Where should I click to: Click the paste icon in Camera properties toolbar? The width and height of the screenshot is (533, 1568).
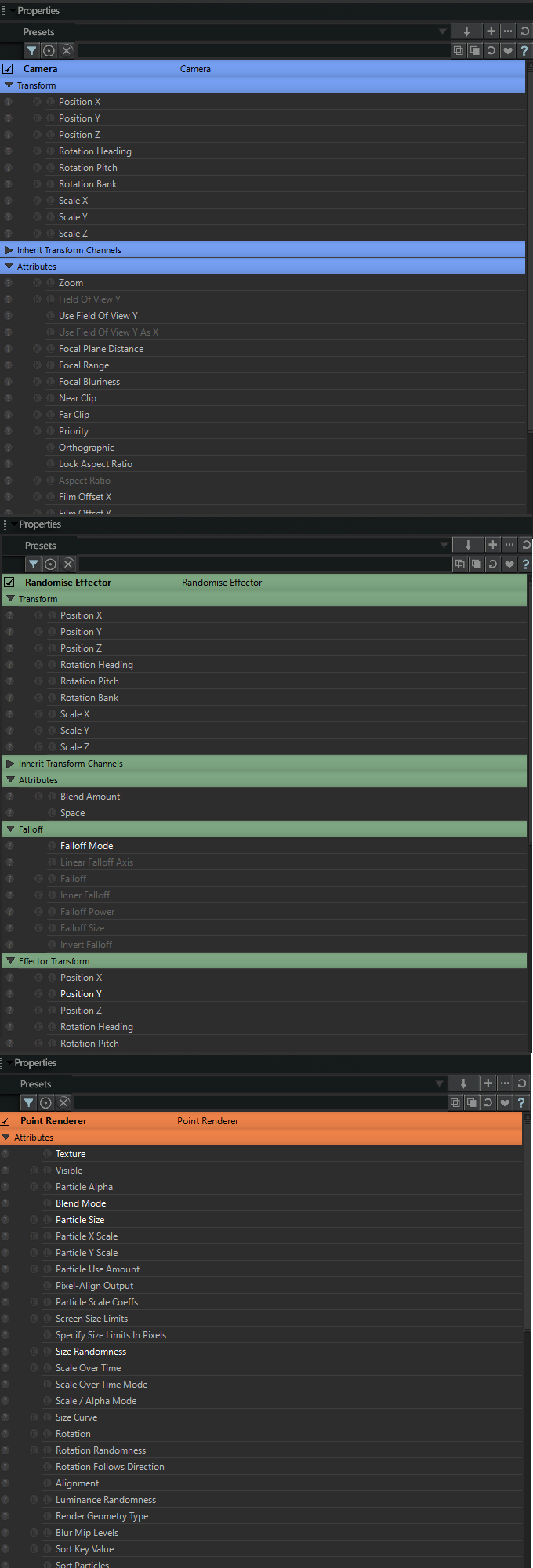tap(474, 50)
